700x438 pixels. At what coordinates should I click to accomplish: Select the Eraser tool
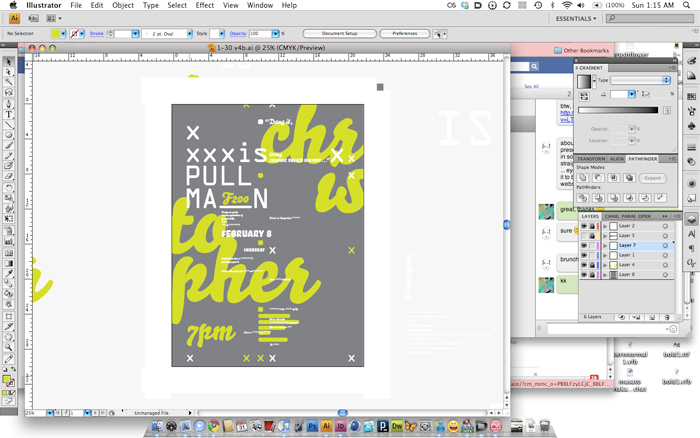[x=8, y=176]
